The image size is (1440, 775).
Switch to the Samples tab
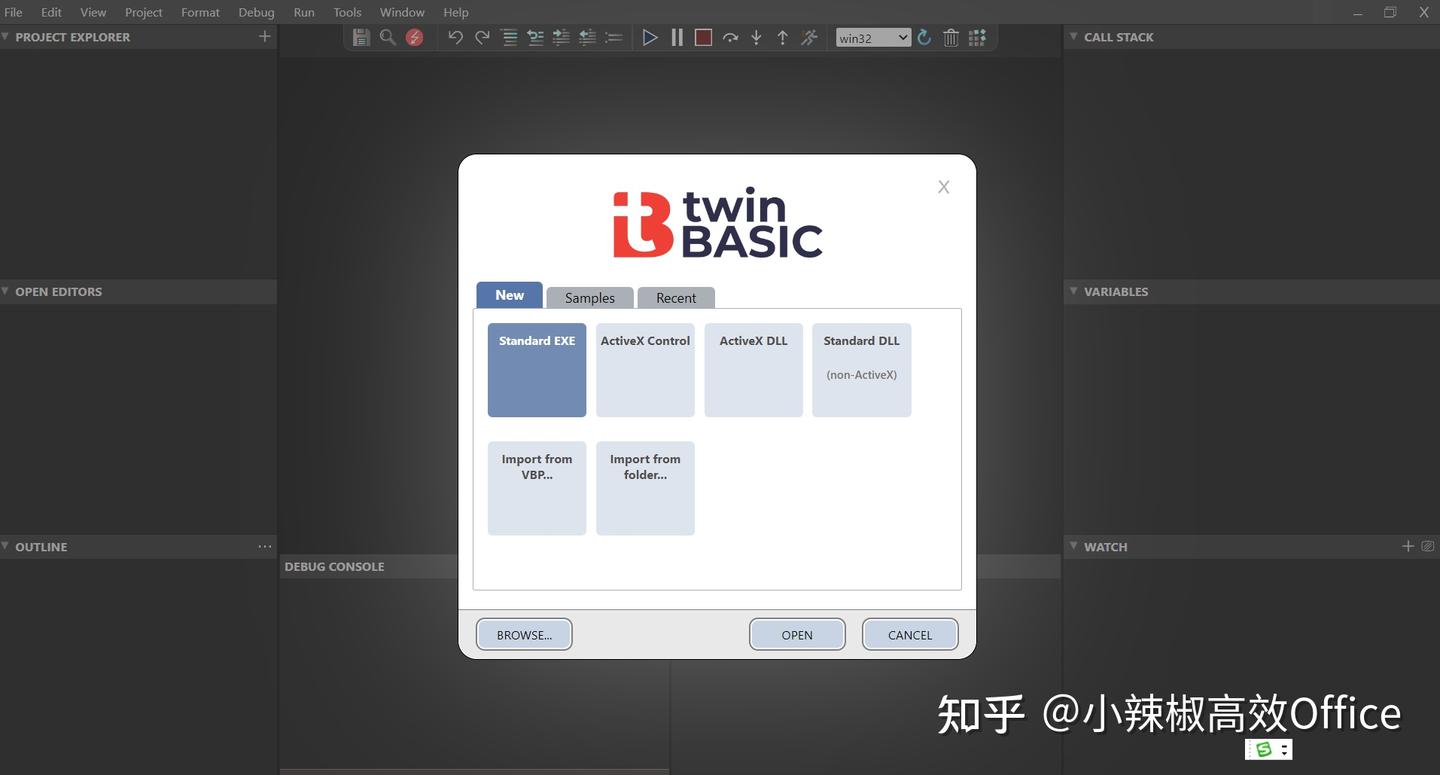pyautogui.click(x=589, y=297)
